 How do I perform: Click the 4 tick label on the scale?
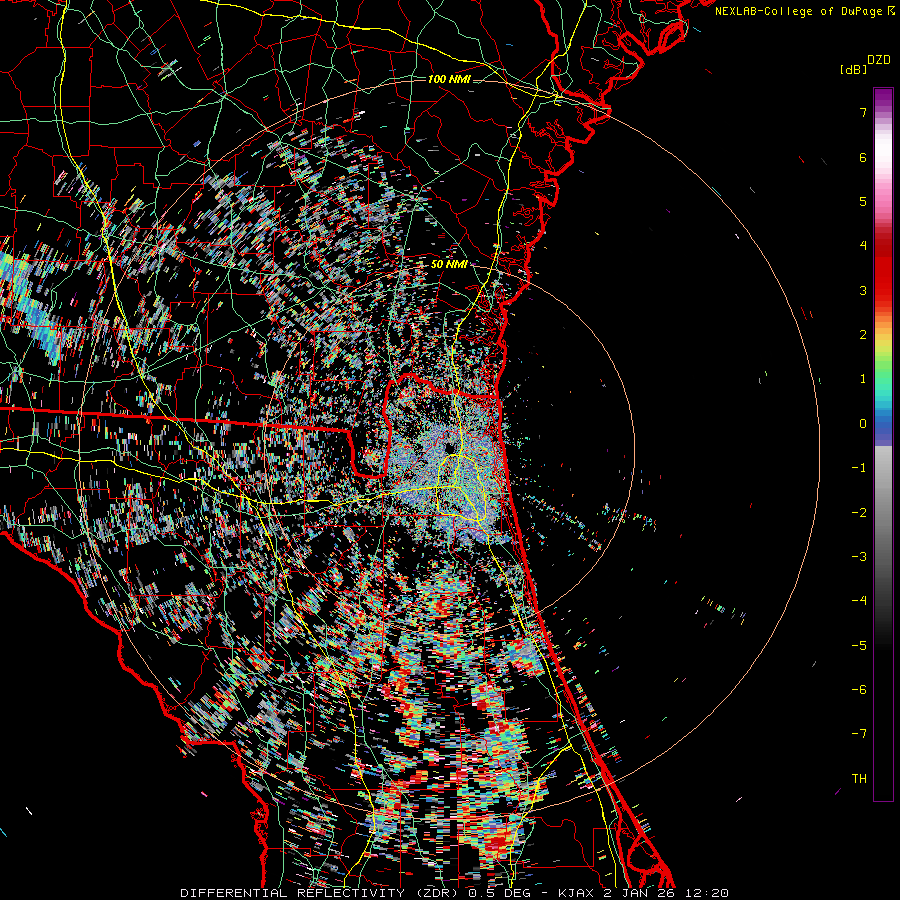point(863,246)
